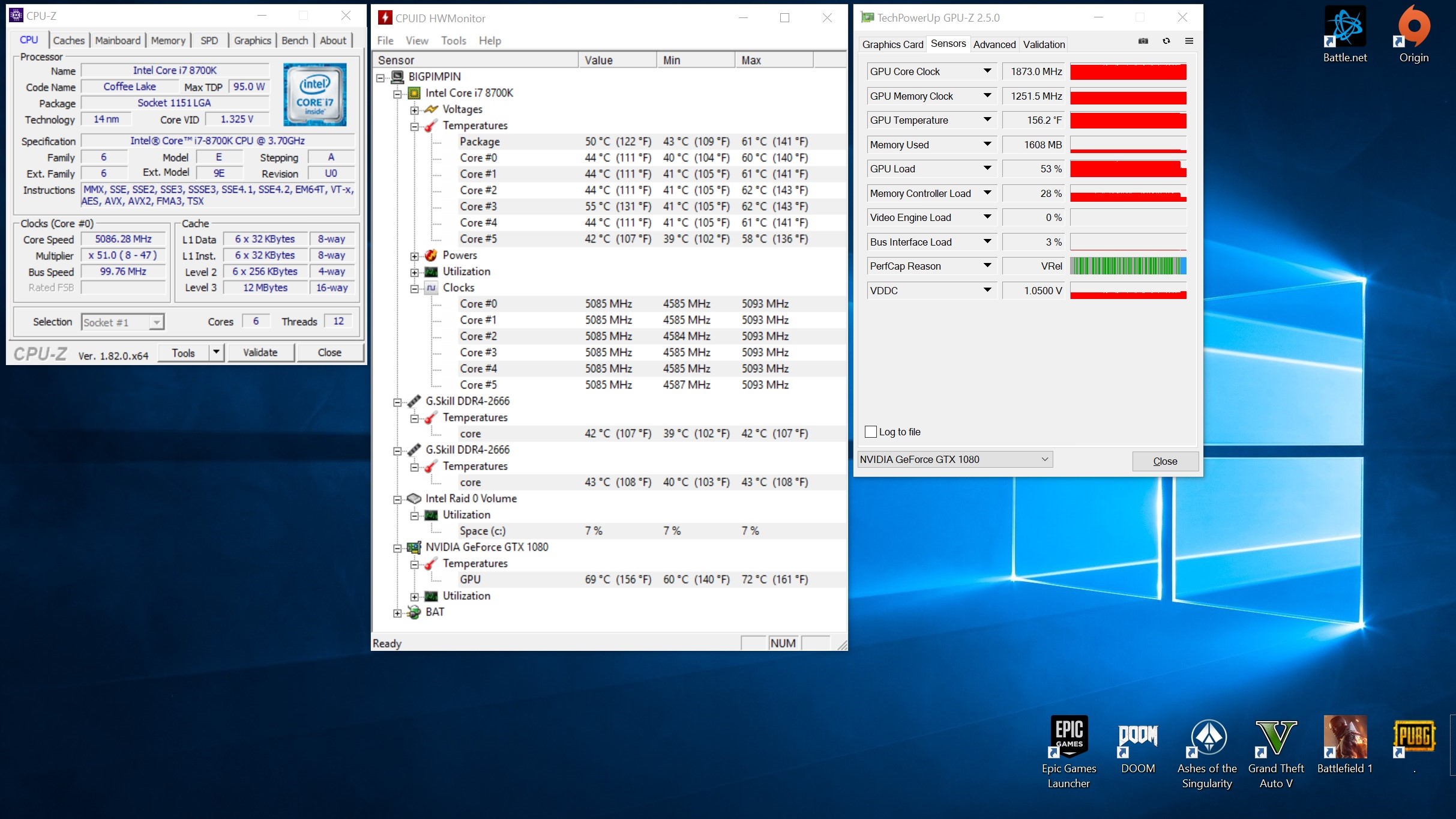Open the Tools dropdown arrow in CPU-Z
The width and height of the screenshot is (1456, 819).
pos(217,352)
